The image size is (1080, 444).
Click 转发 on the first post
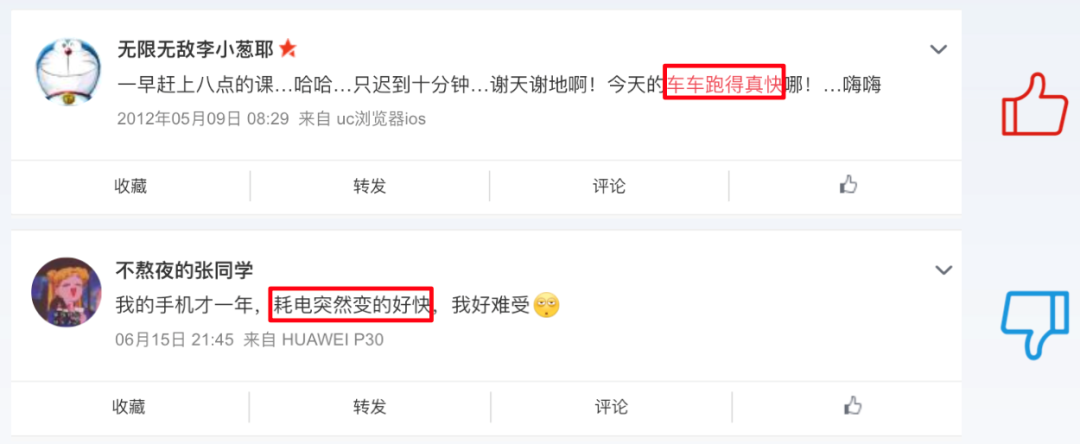point(370,186)
